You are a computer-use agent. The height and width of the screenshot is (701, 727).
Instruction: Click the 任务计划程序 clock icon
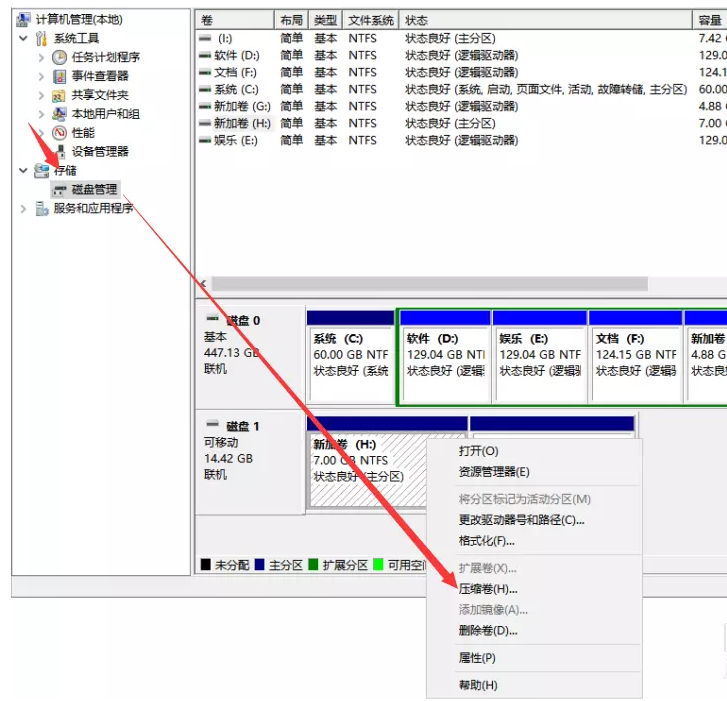pos(59,57)
